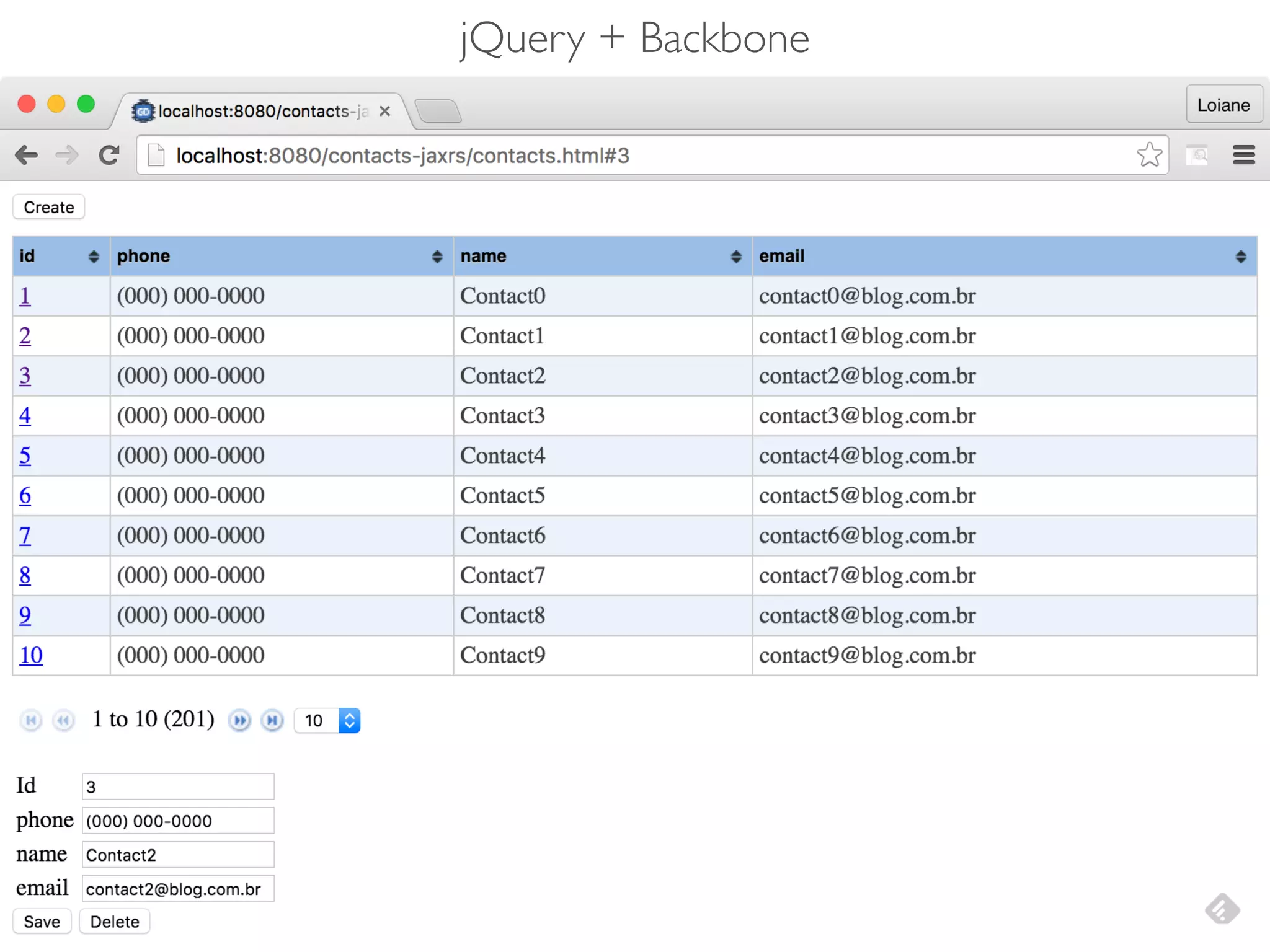Click the URL address bar text

click(x=402, y=156)
